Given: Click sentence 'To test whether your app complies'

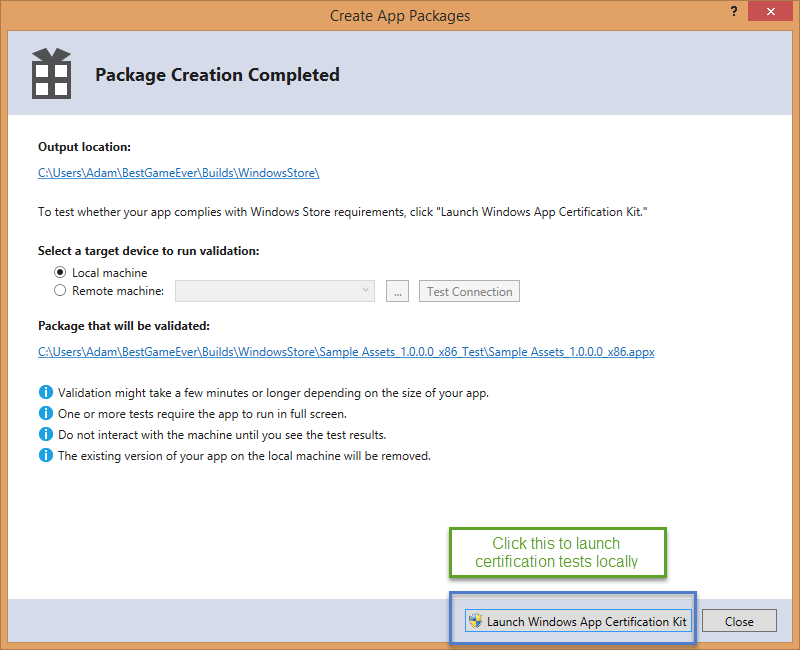Looking at the screenshot, I should coord(342,212).
